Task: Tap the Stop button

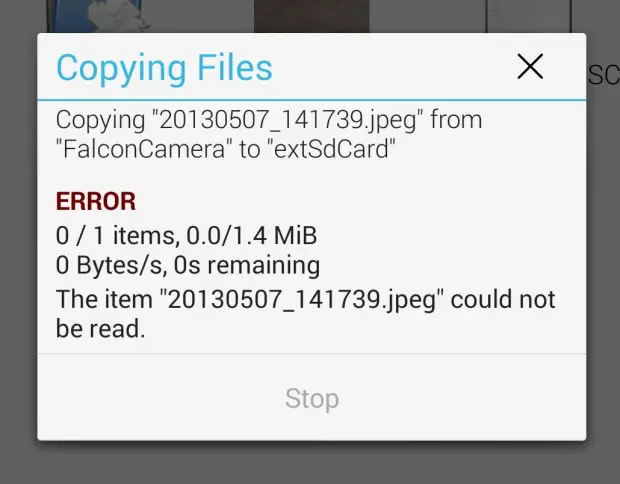Action: (x=312, y=398)
